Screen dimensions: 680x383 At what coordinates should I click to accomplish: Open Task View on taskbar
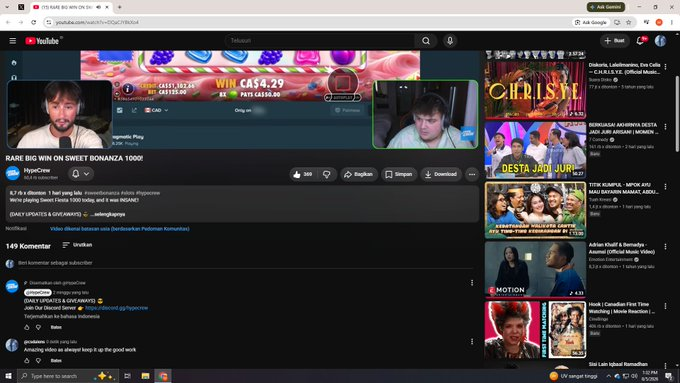[128, 376]
